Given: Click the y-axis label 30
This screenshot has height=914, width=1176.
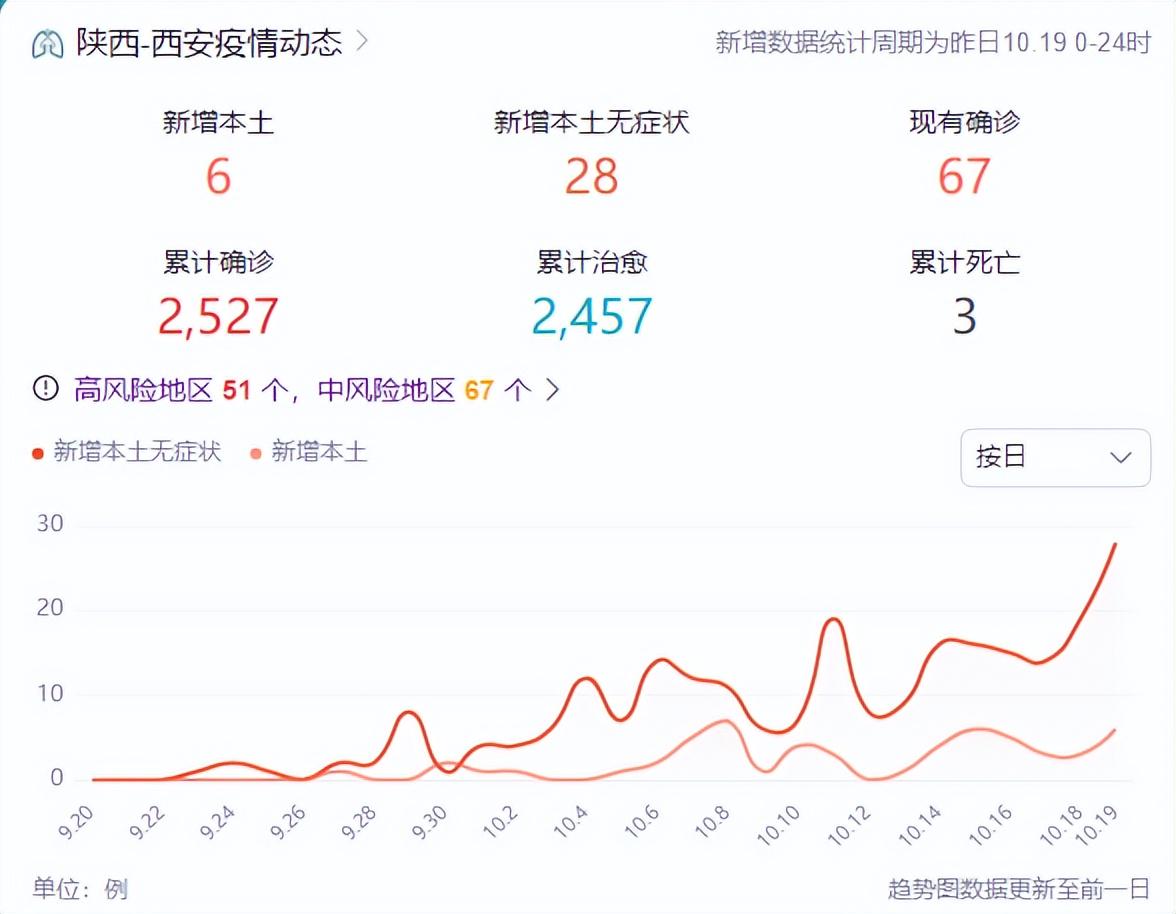Looking at the screenshot, I should click(x=50, y=523).
